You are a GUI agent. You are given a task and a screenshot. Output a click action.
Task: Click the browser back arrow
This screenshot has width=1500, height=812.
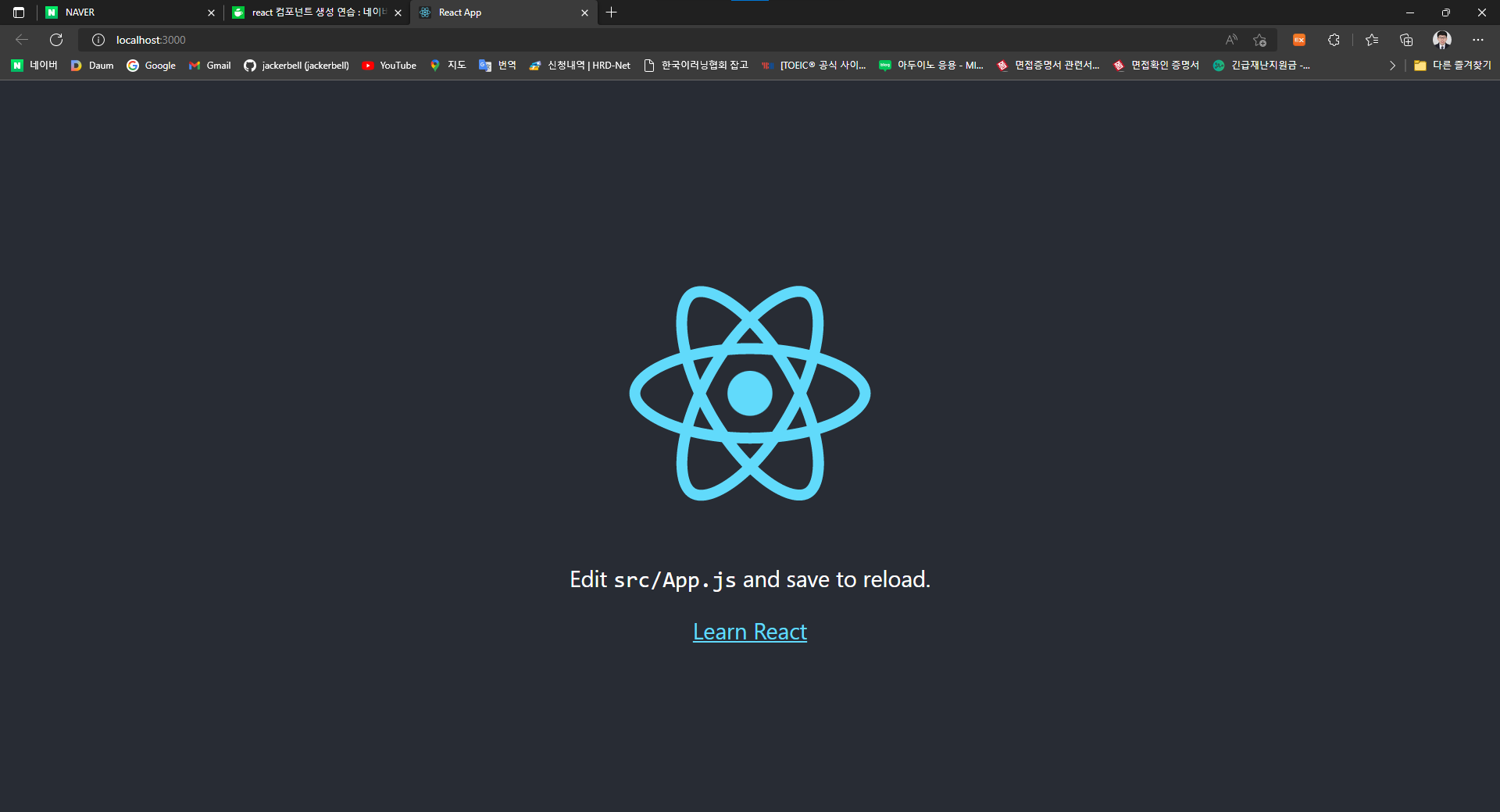(22, 40)
